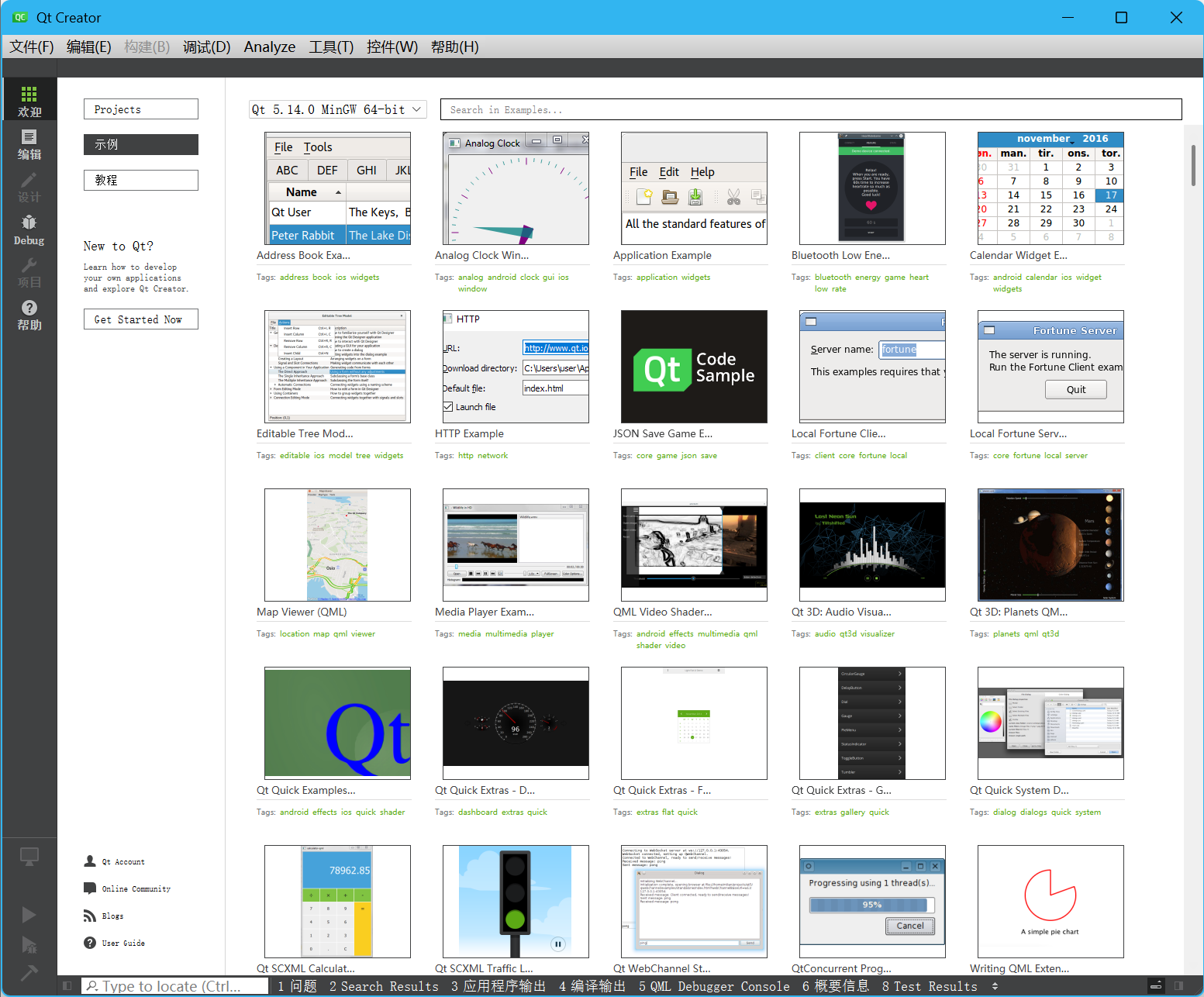Click the Online Community speech bubble icon
1204x997 pixels.
[x=90, y=888]
